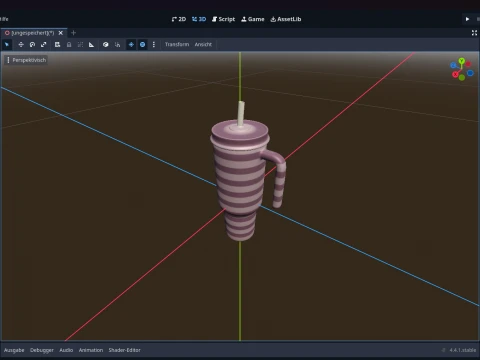Open the Ausgabe bottom panel
The height and width of the screenshot is (360, 480).
(14, 350)
